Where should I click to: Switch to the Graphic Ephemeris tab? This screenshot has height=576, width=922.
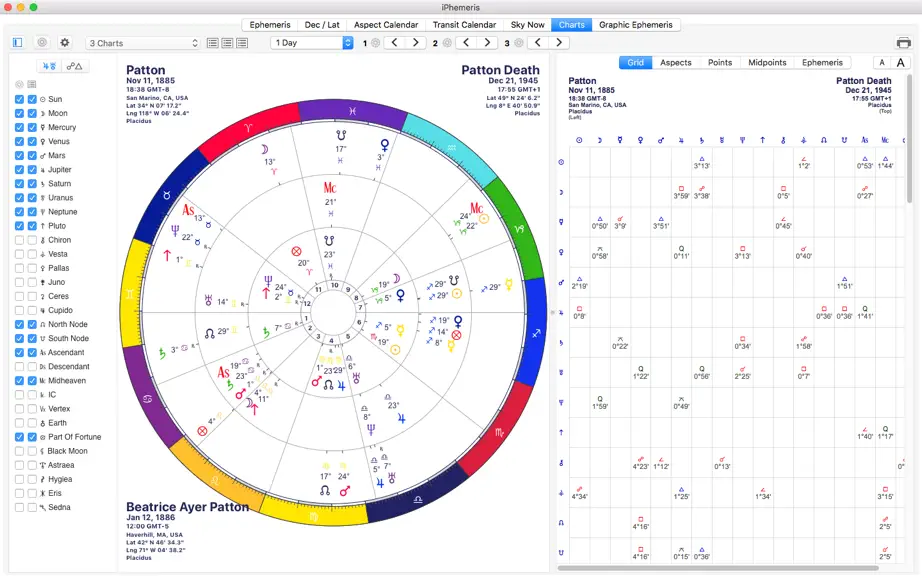636,25
